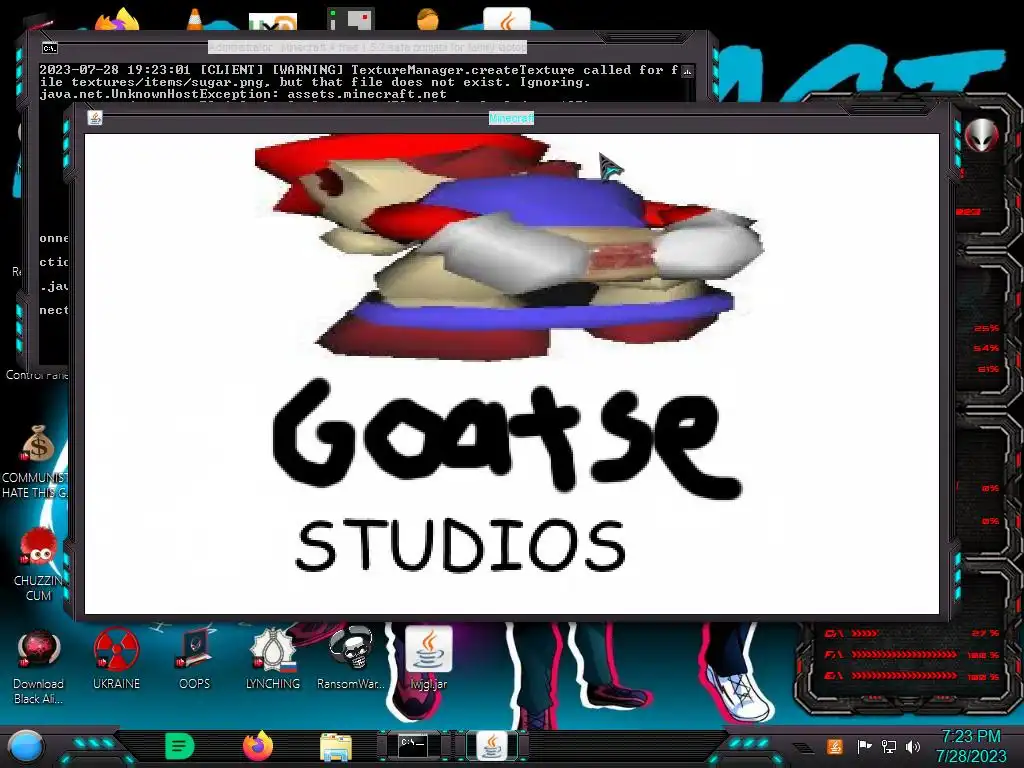Click the Alienware alien head gadget
Image resolution: width=1024 pixels, height=768 pixels.
pos(981,136)
